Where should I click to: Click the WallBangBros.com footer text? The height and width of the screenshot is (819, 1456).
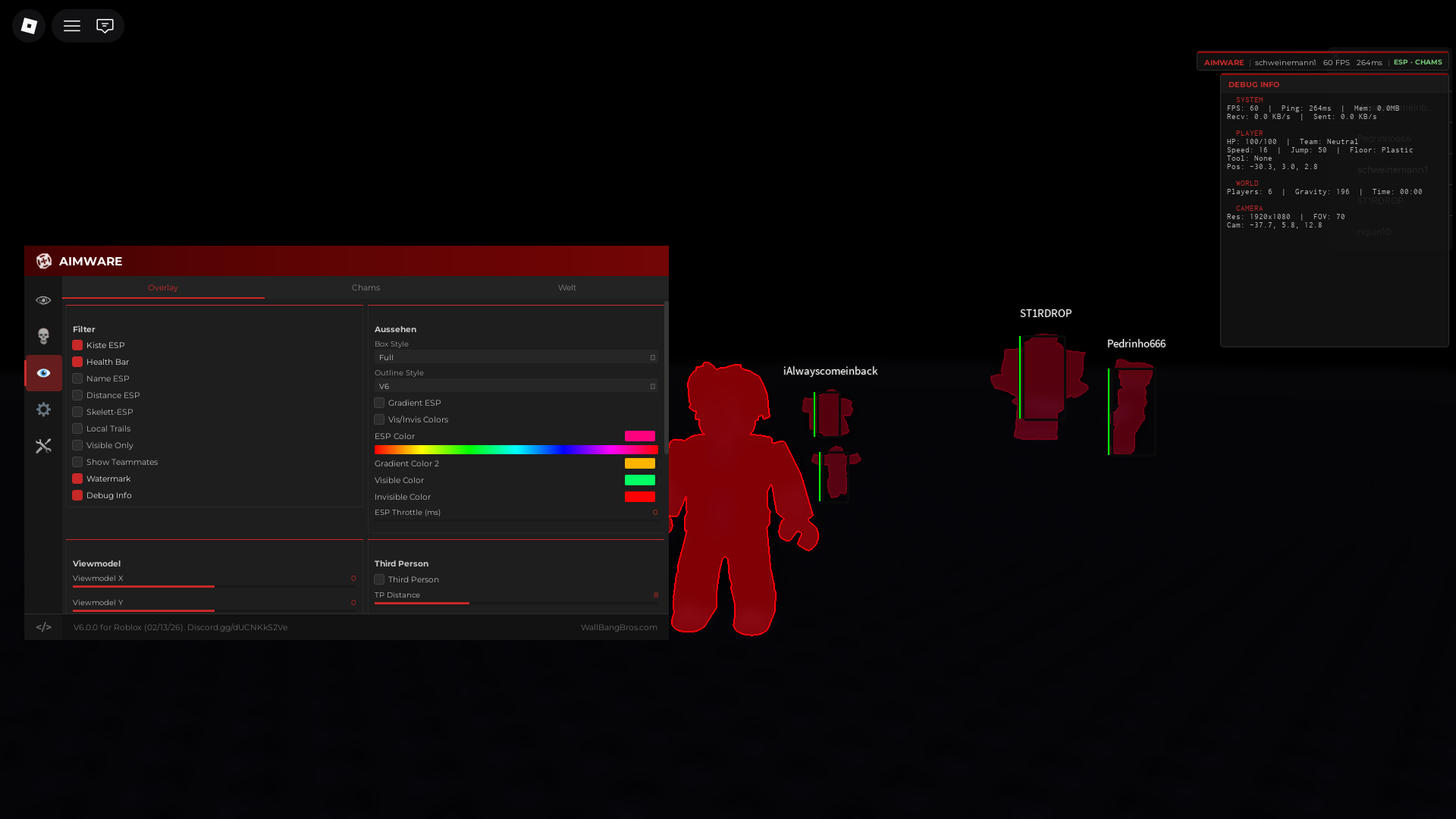[x=619, y=627]
